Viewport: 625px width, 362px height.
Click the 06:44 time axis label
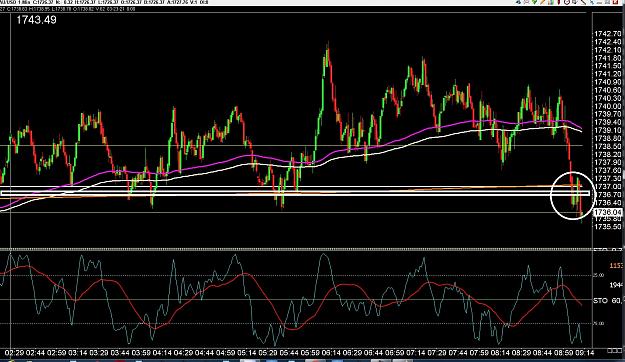[x=373, y=353]
